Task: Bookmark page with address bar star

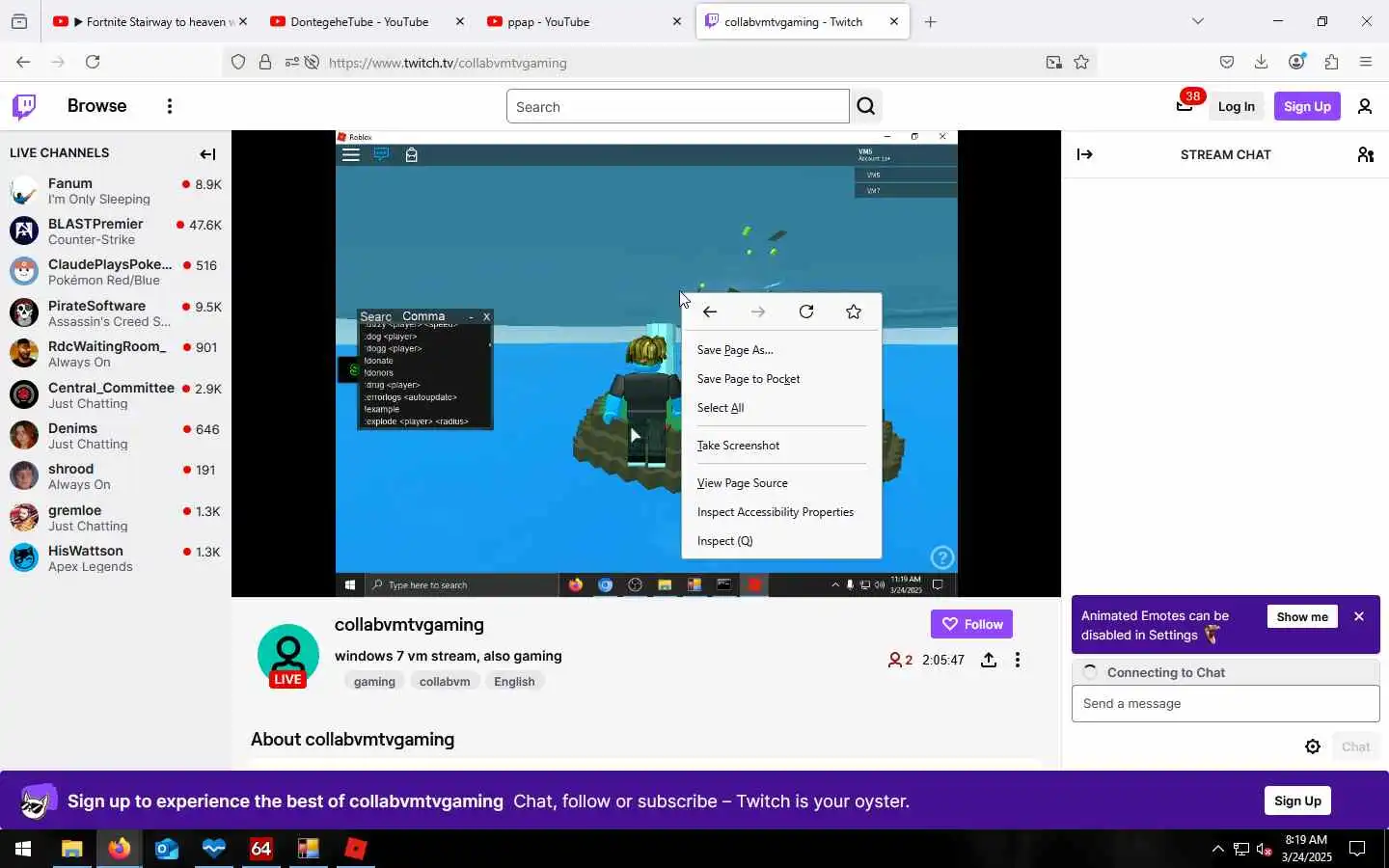Action: point(1081,63)
